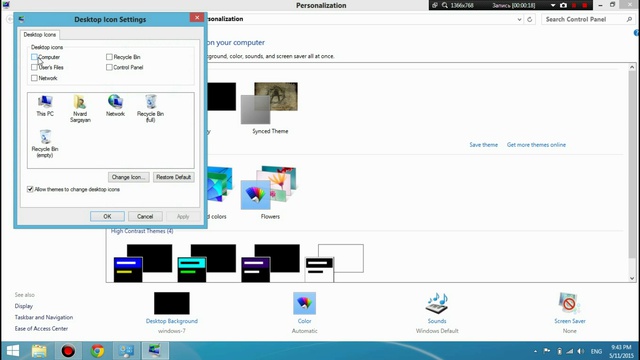Click the volume speaker tray icon
The width and height of the screenshot is (640, 360).
[x=581, y=351]
